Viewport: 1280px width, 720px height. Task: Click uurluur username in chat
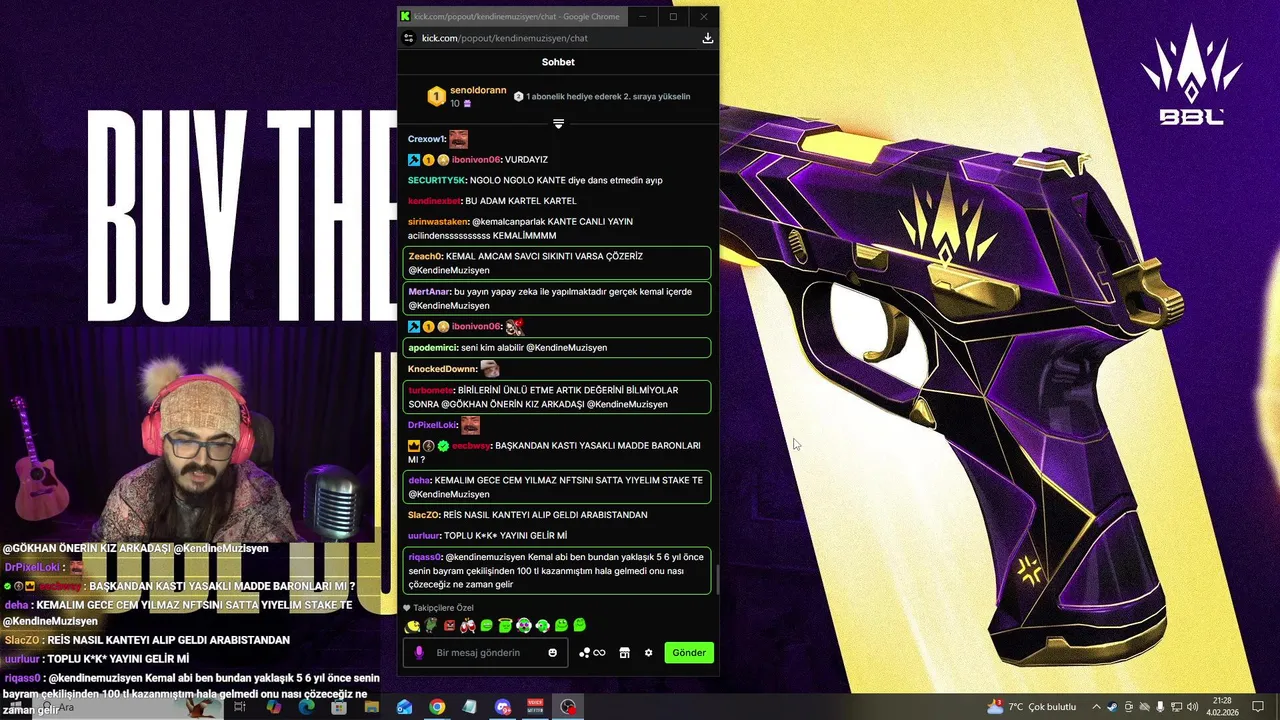point(424,536)
